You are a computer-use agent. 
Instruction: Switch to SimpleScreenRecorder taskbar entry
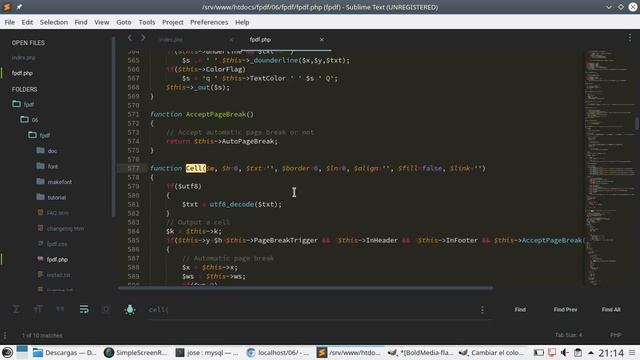135,352
